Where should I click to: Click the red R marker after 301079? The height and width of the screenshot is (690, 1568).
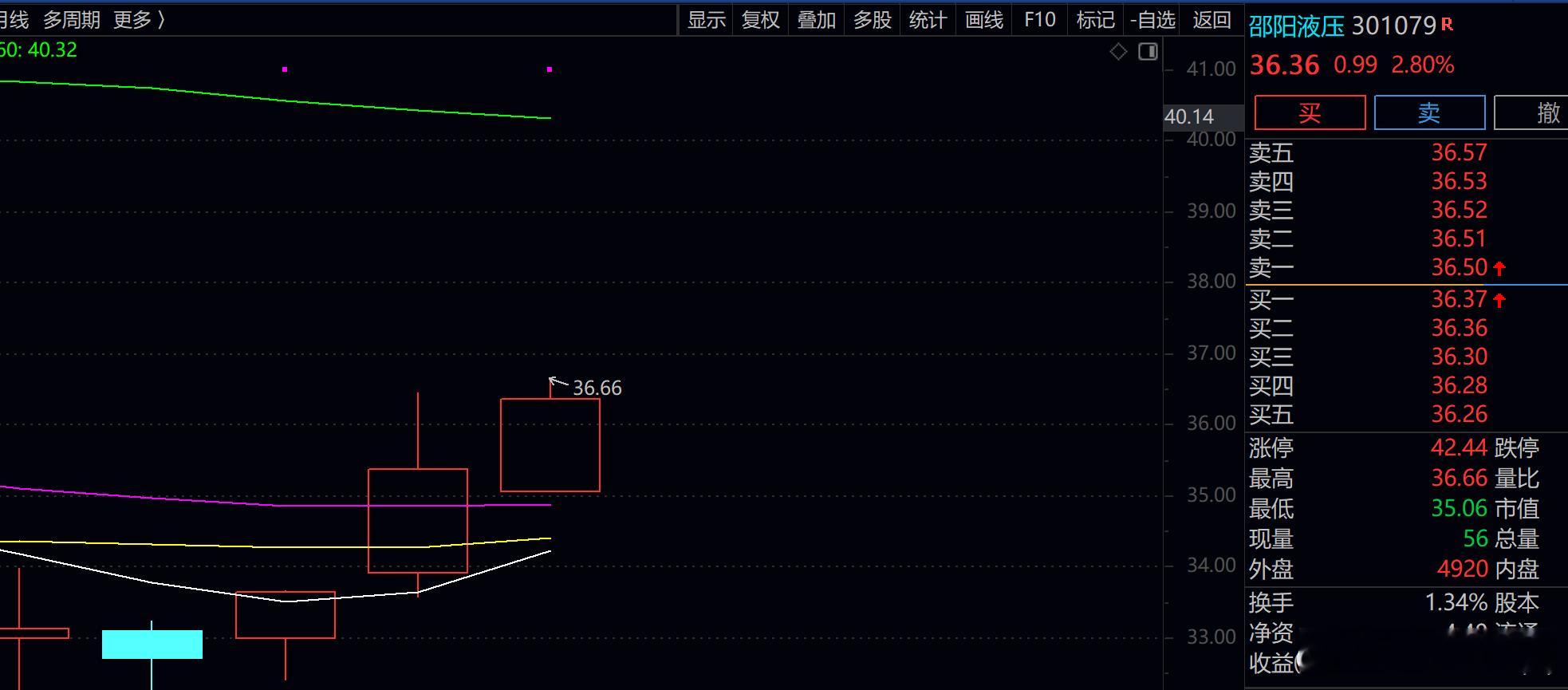point(1448,25)
